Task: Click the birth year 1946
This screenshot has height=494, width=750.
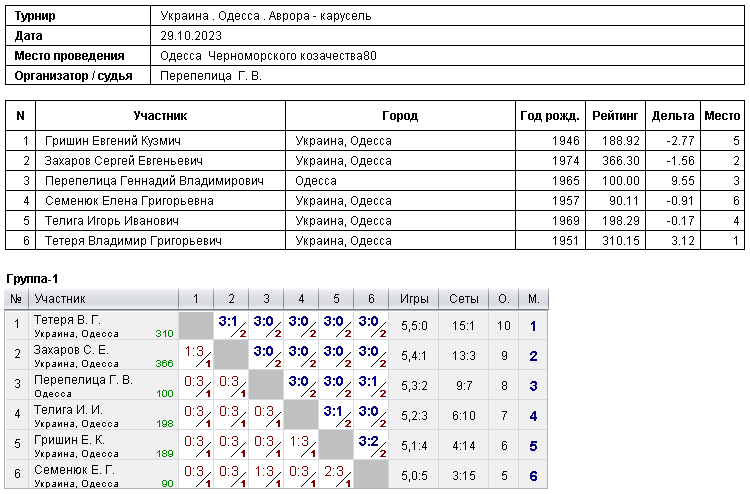Action: tap(565, 141)
